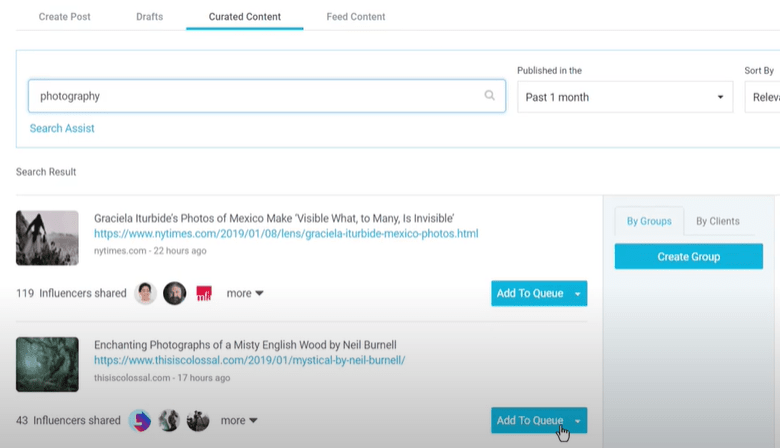Click the Create Group button

pyautogui.click(x=688, y=257)
